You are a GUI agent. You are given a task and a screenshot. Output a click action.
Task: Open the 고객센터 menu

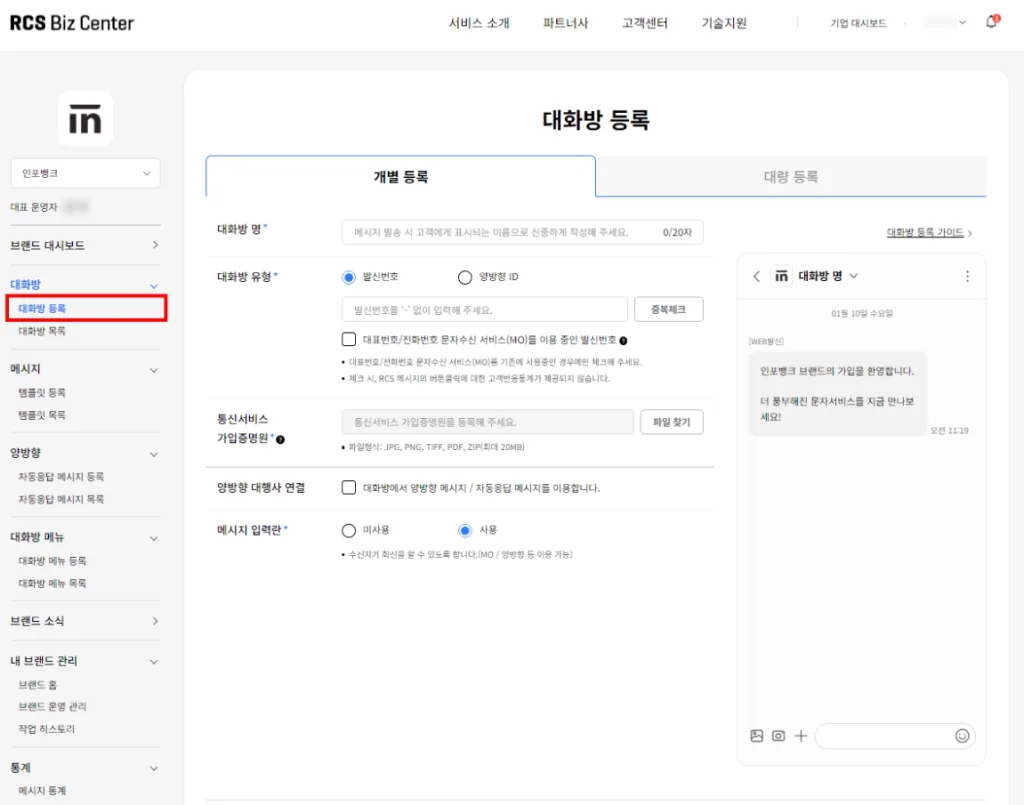(645, 24)
